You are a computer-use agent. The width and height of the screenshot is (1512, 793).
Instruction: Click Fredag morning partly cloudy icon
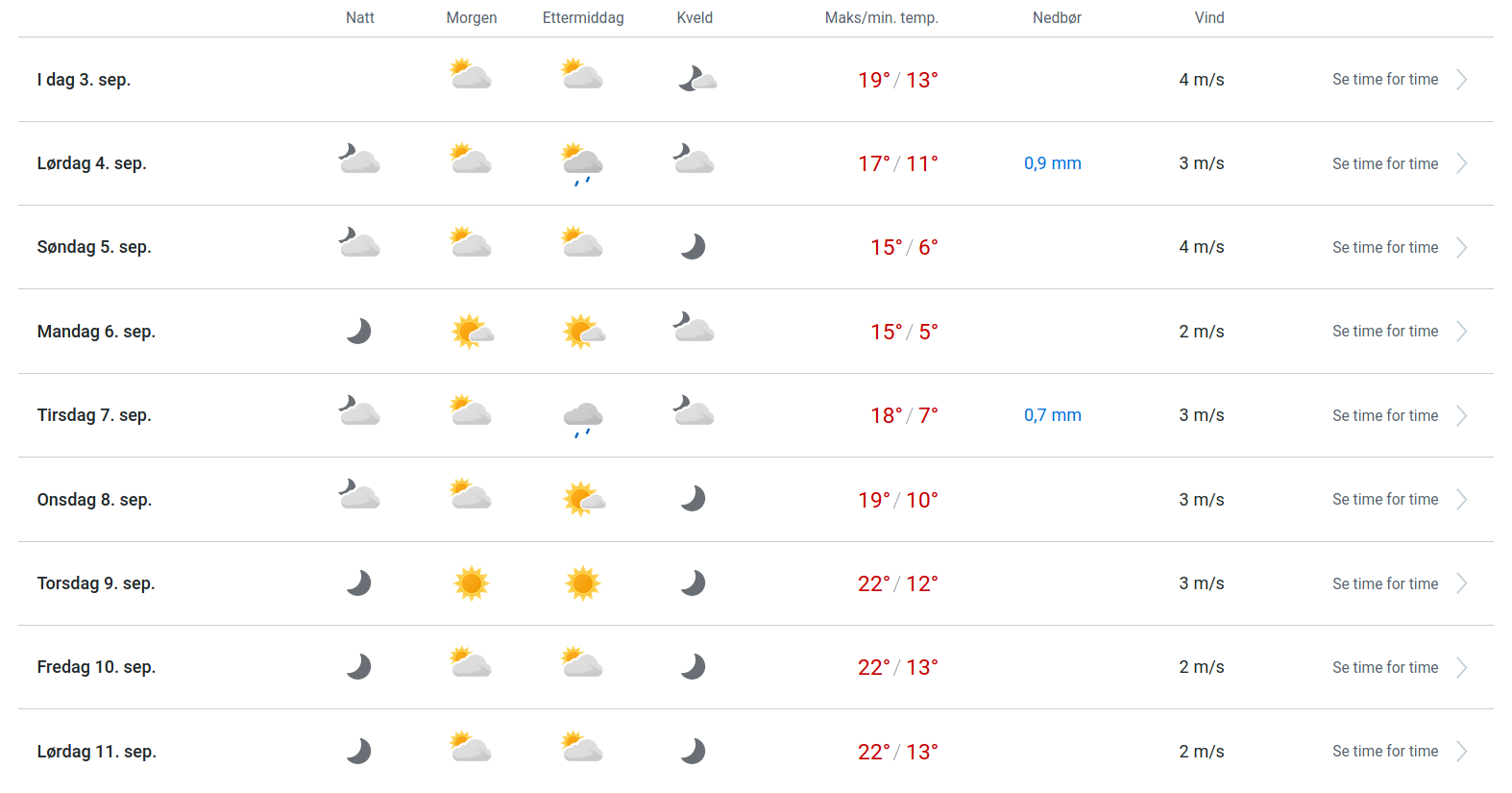(471, 663)
